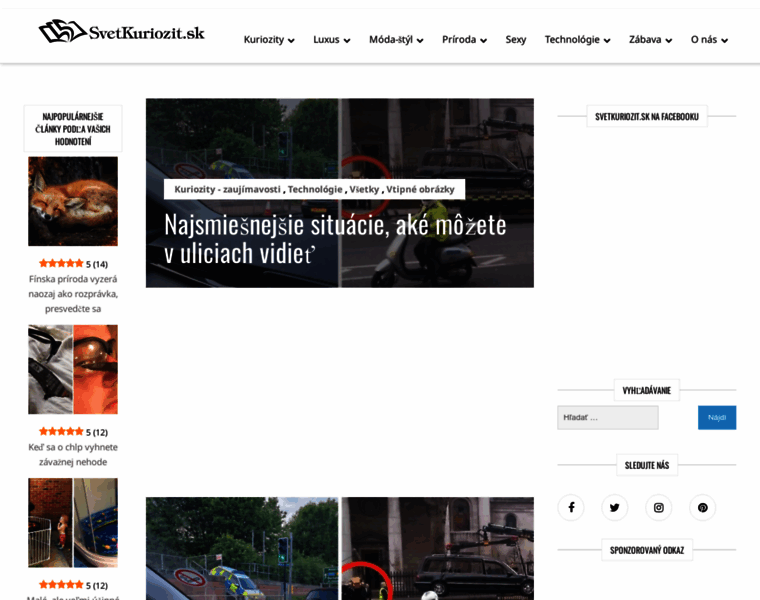
Task: Click the star rating above Keď sa o chlp
Action: click(73, 432)
